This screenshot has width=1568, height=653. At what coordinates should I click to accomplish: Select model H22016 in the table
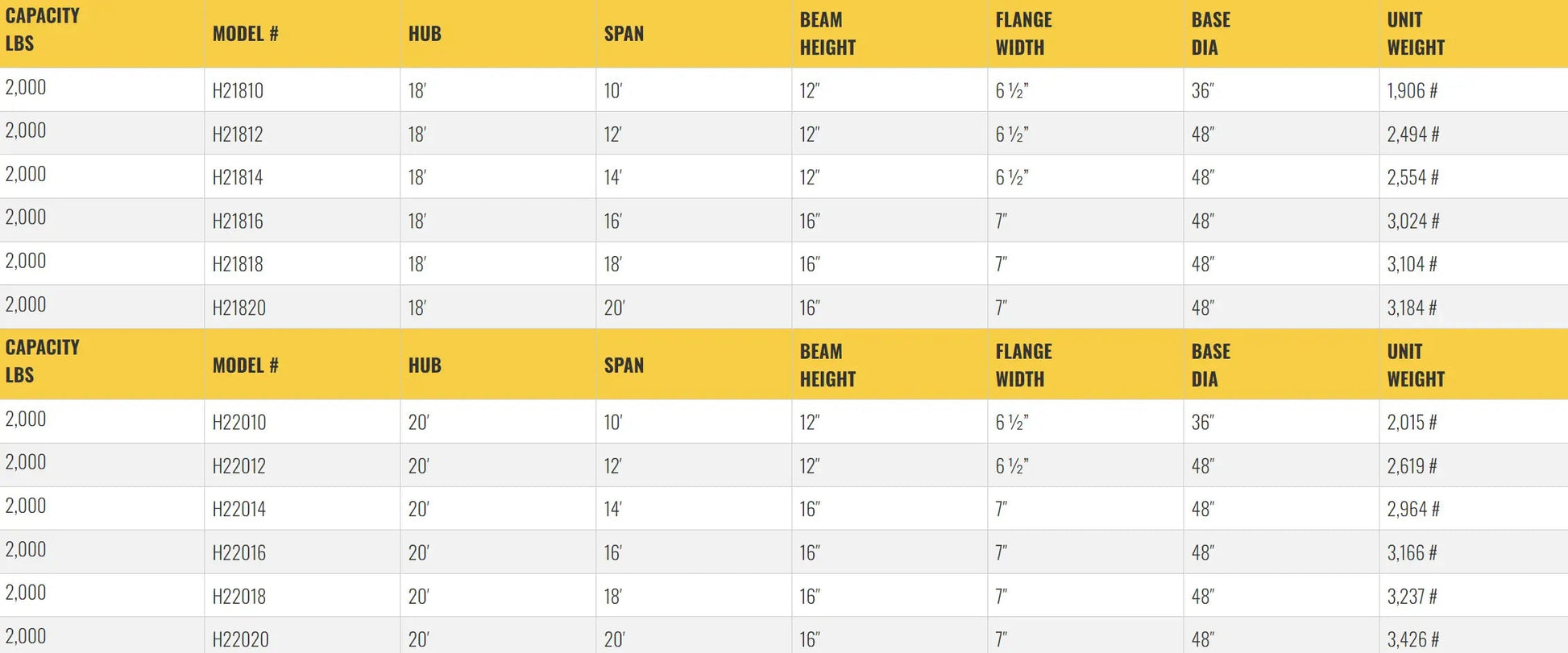coord(239,552)
